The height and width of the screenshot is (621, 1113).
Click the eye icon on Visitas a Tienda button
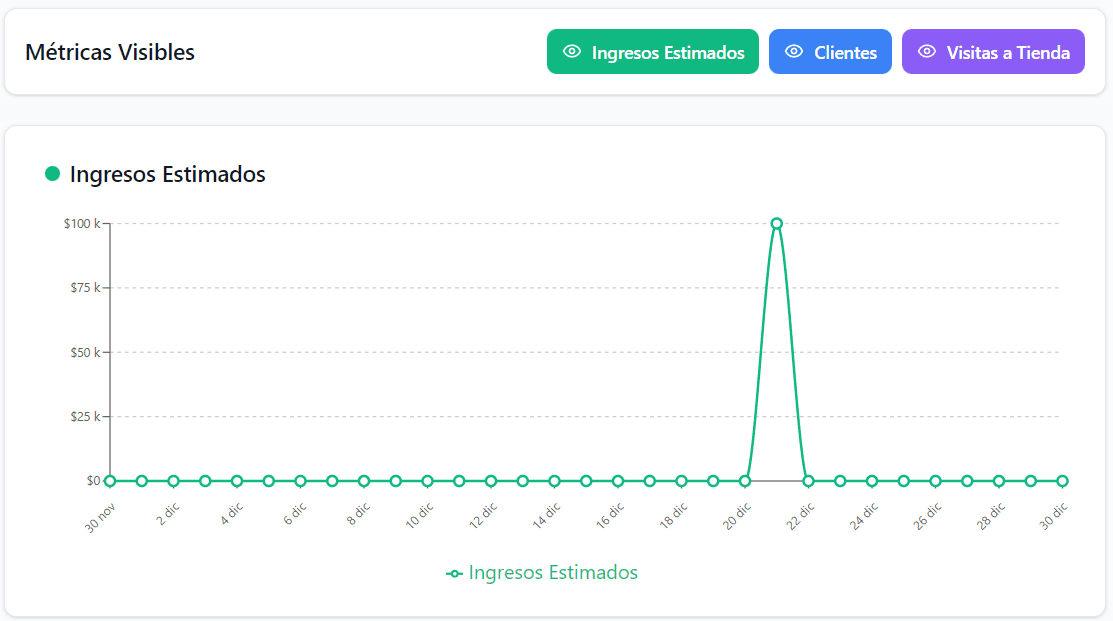tap(925, 52)
